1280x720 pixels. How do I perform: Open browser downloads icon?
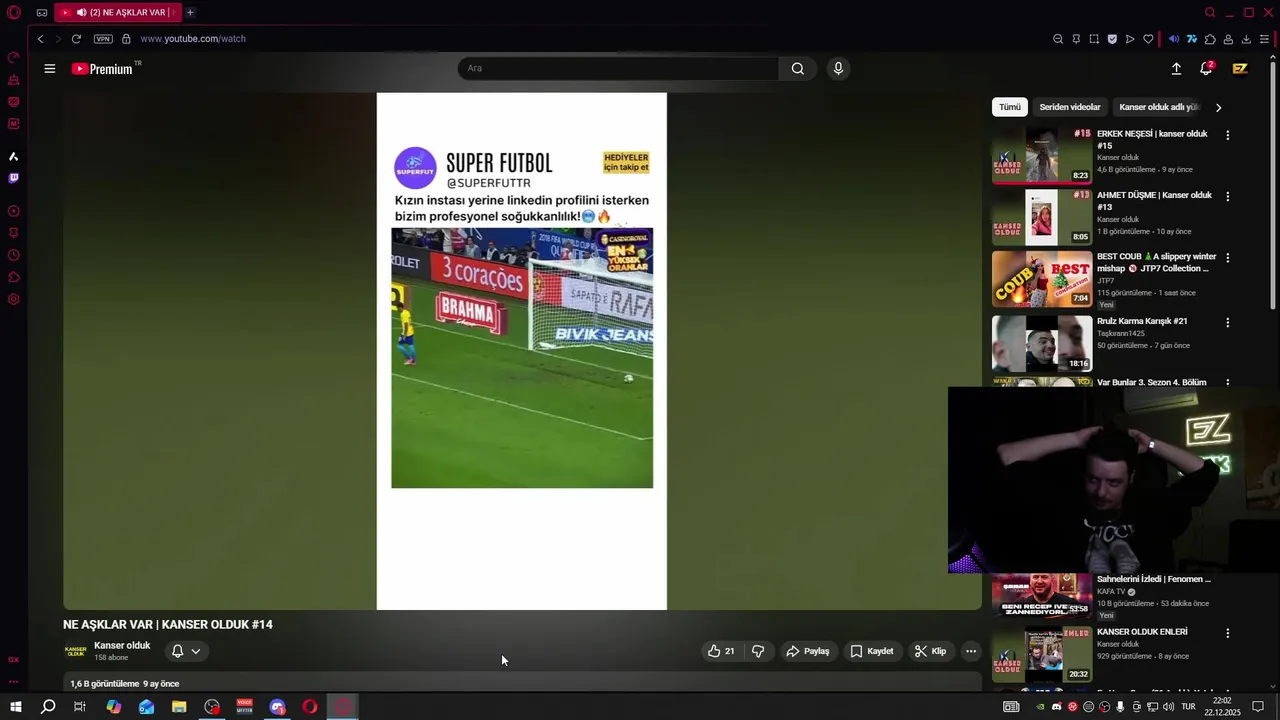coord(1246,39)
